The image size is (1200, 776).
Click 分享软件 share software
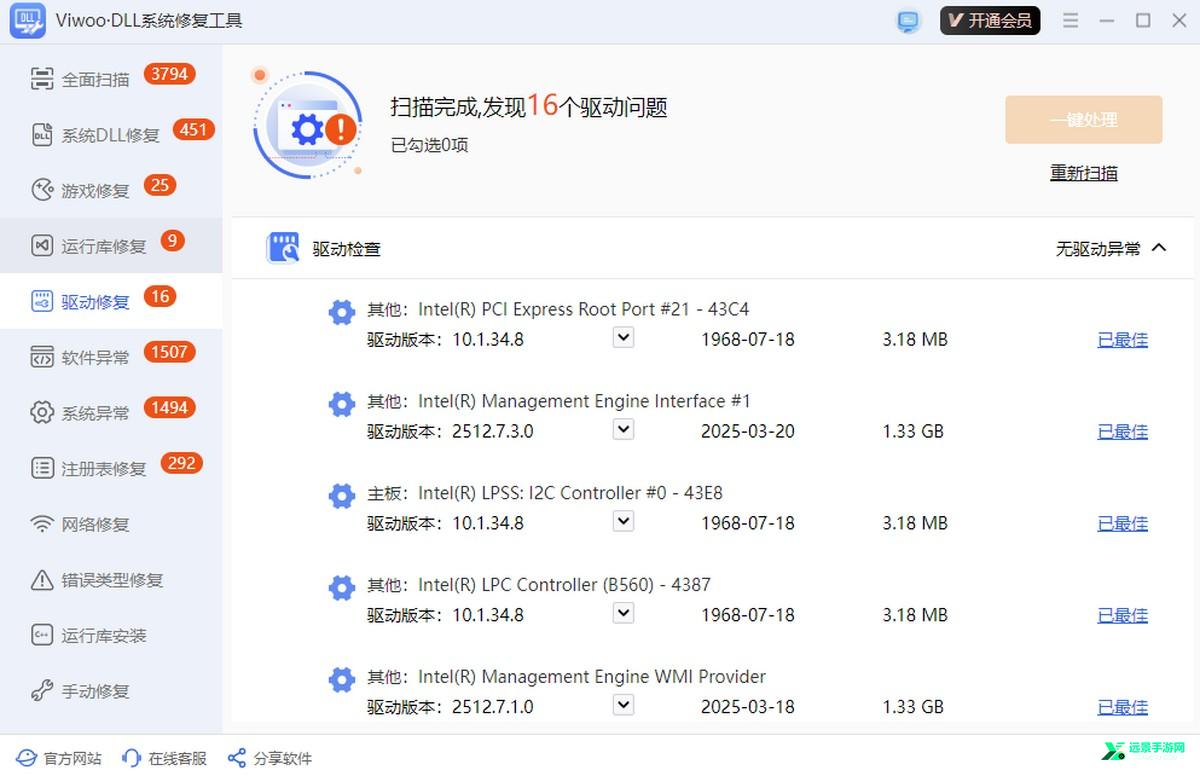coord(270,758)
